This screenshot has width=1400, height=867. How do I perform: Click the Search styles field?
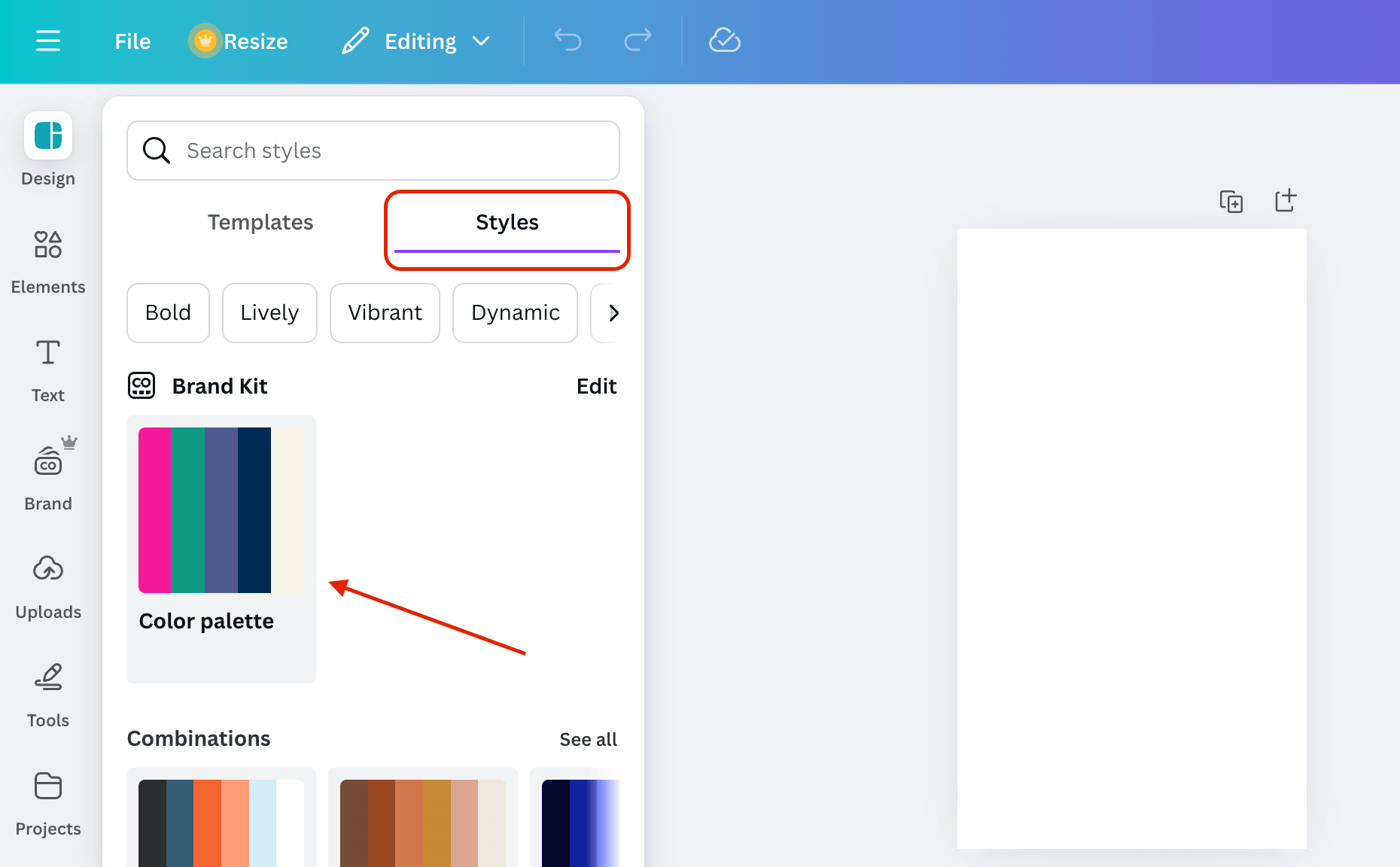click(373, 151)
